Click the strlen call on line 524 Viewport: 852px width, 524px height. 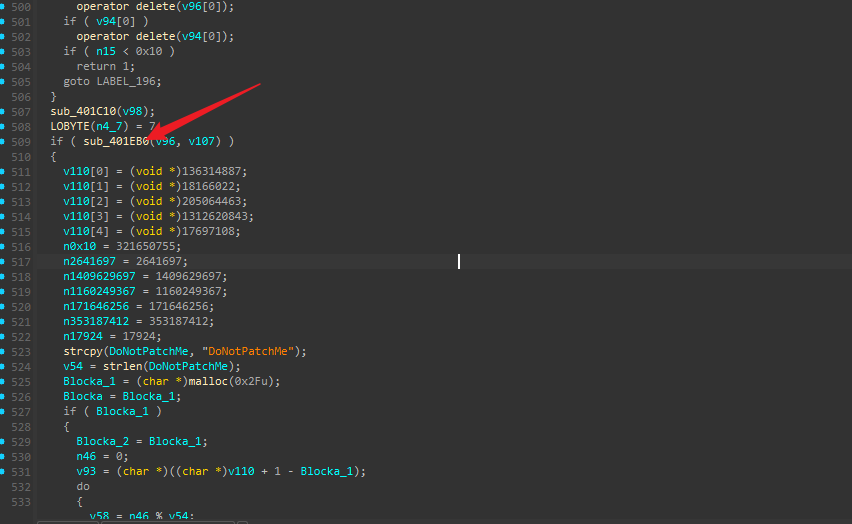[x=122, y=366]
